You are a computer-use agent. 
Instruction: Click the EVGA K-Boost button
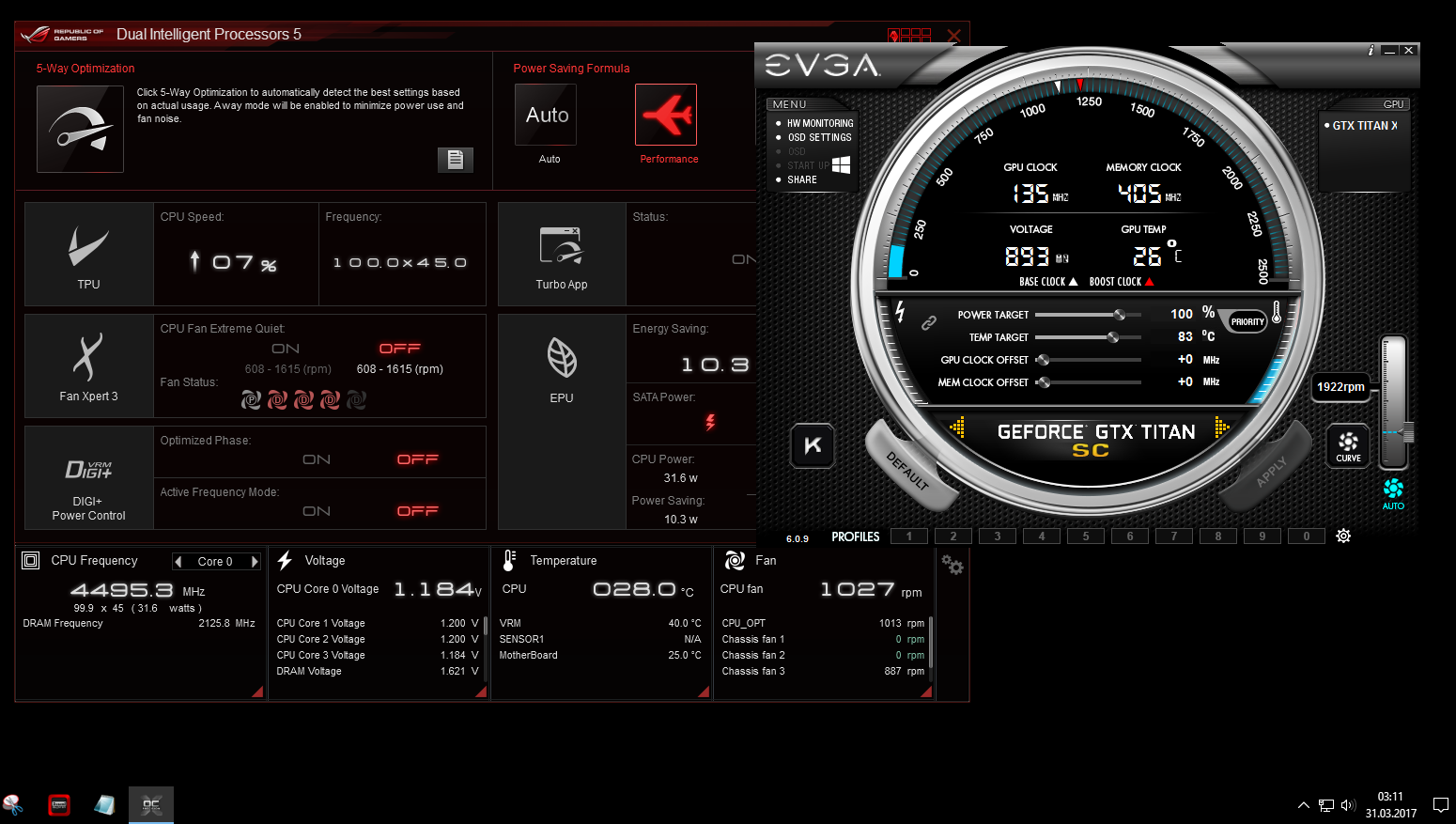tap(813, 445)
